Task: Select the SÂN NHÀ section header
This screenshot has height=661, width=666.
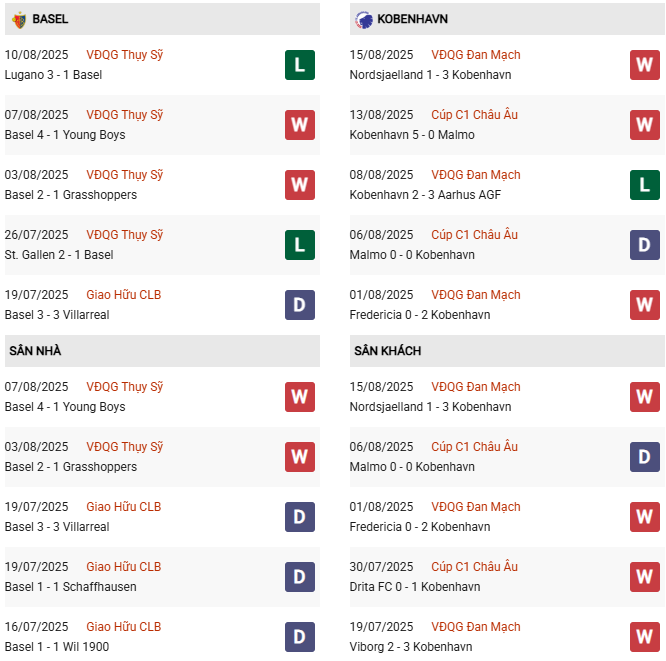Action: click(x=36, y=351)
